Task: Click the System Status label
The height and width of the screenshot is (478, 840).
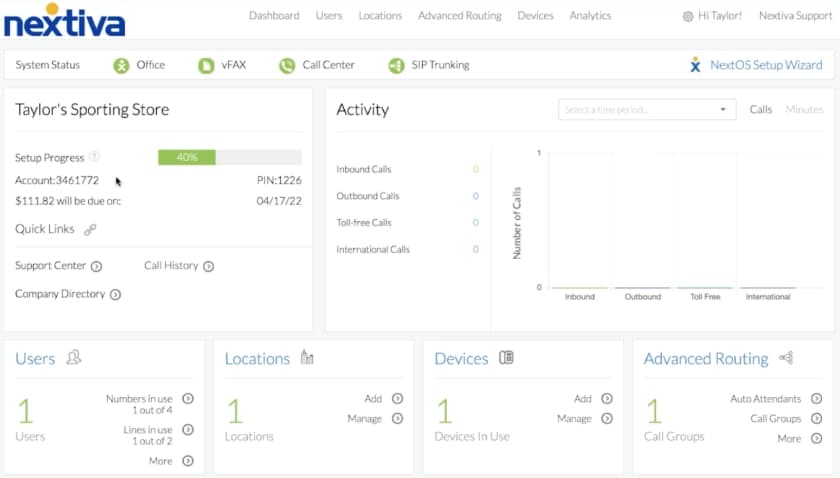Action: [x=48, y=65]
